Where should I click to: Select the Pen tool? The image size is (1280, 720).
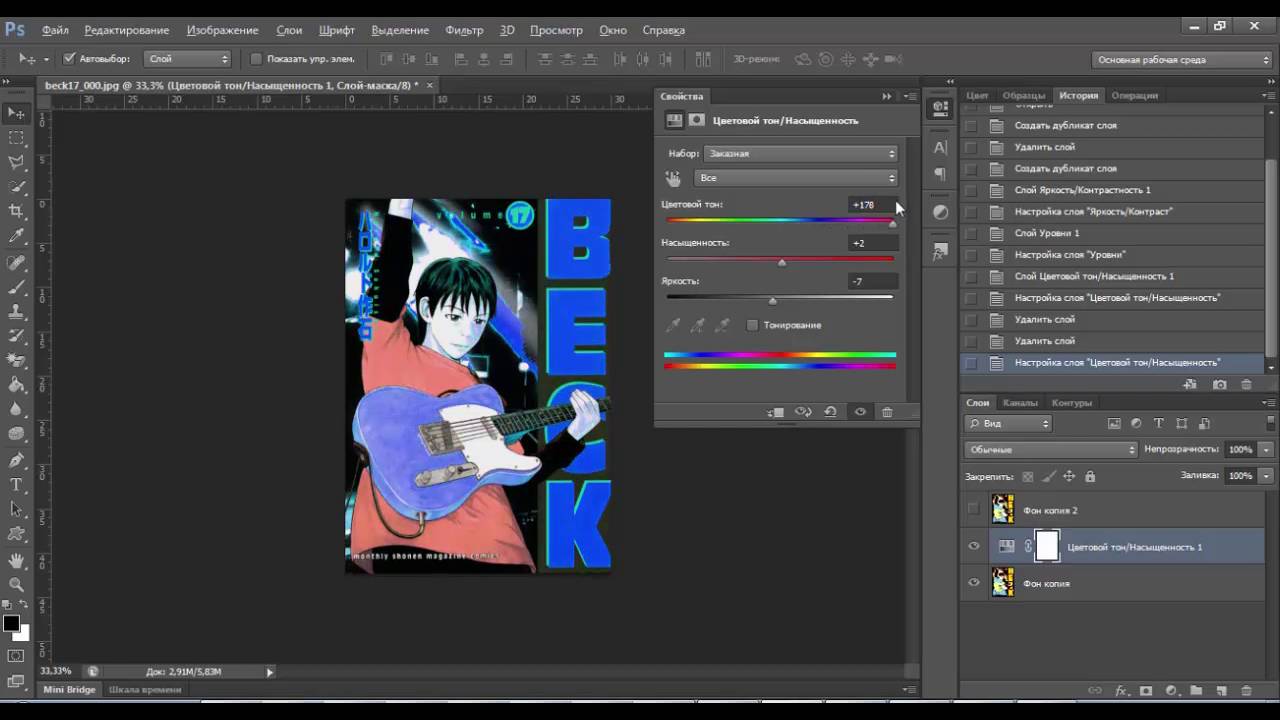(17, 460)
